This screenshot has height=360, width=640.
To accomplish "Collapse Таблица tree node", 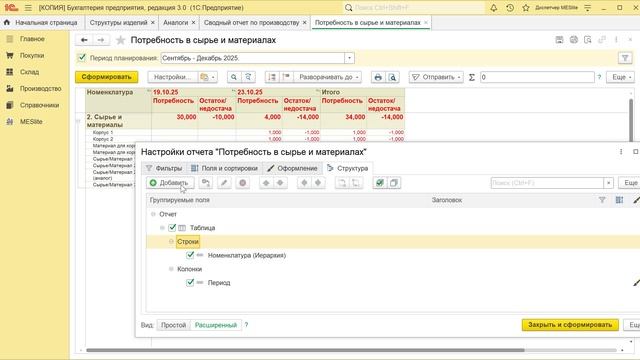I will tap(162, 228).
